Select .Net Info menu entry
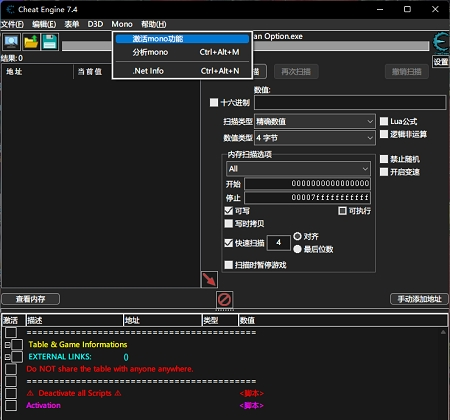The height and width of the screenshot is (420, 451). (182, 71)
